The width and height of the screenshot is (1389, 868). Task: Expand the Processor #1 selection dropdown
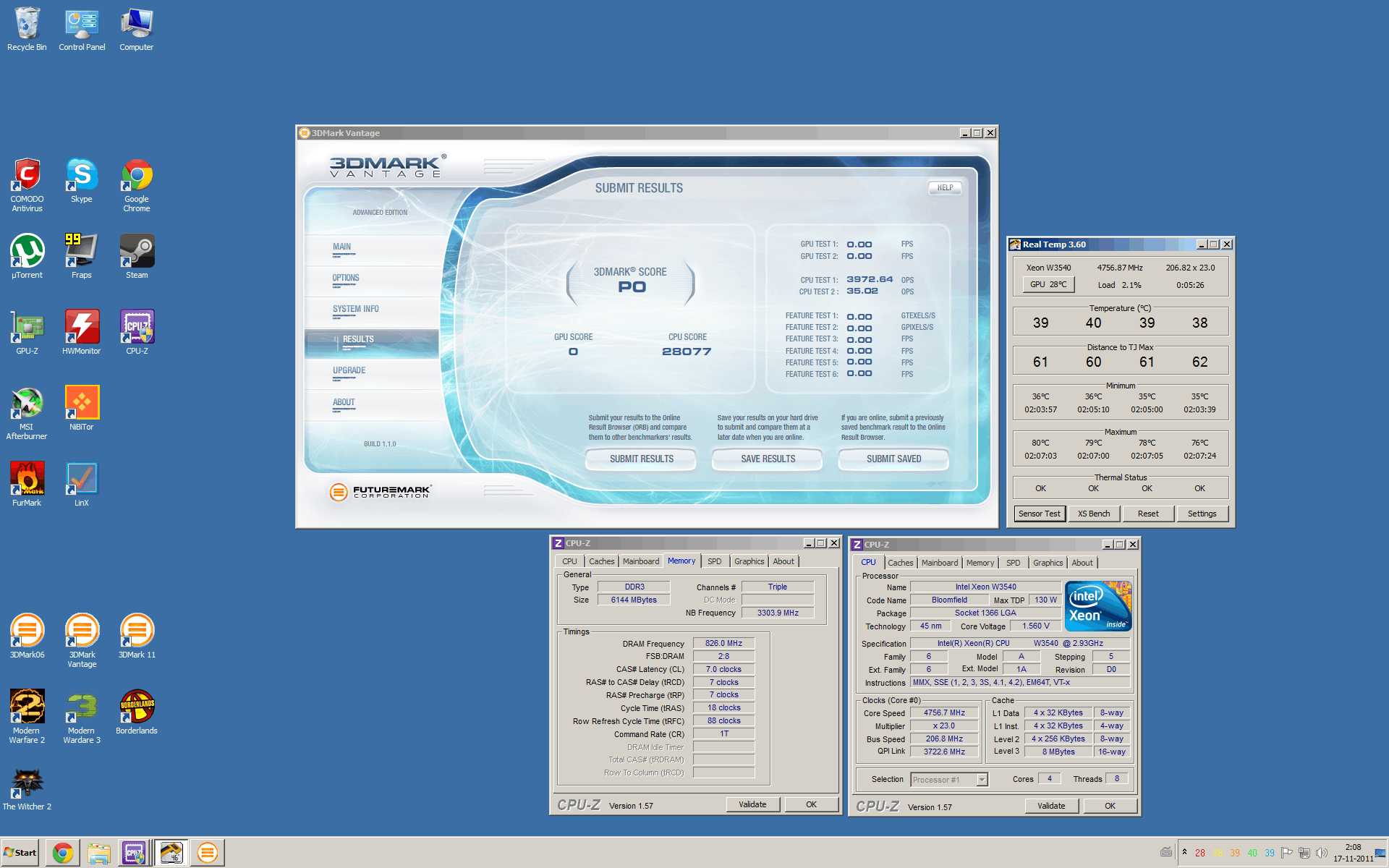pos(982,779)
